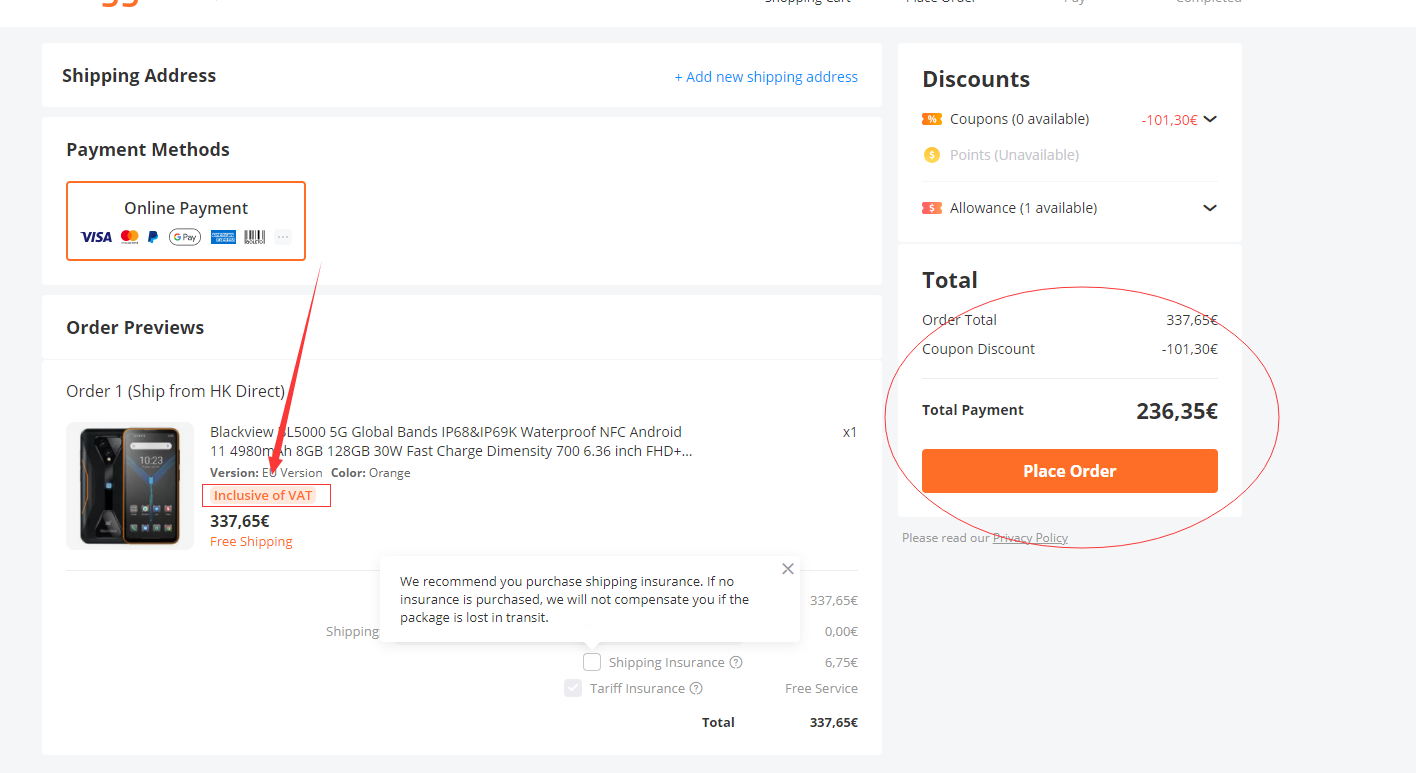1416x773 pixels.
Task: Click the PayPal payment logo
Action: click(x=153, y=237)
